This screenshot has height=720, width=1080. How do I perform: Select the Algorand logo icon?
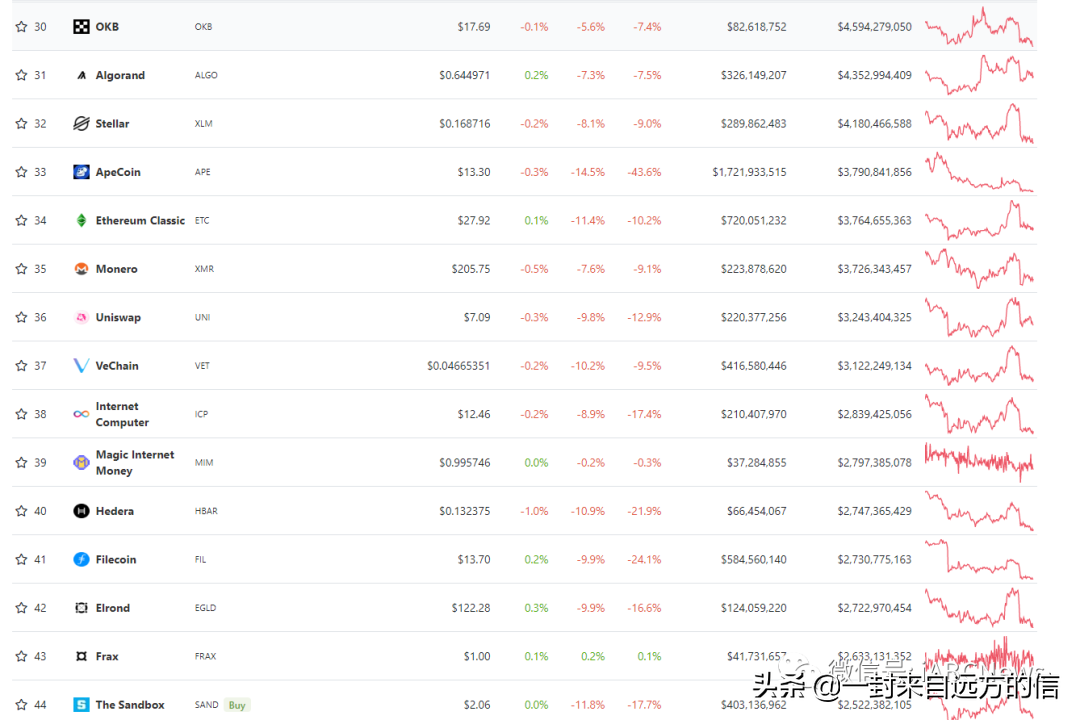tap(80, 75)
